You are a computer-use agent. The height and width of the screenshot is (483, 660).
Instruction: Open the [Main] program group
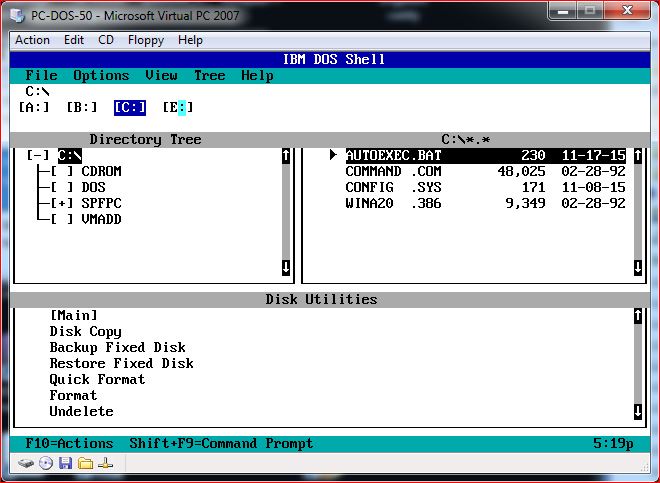(74, 315)
